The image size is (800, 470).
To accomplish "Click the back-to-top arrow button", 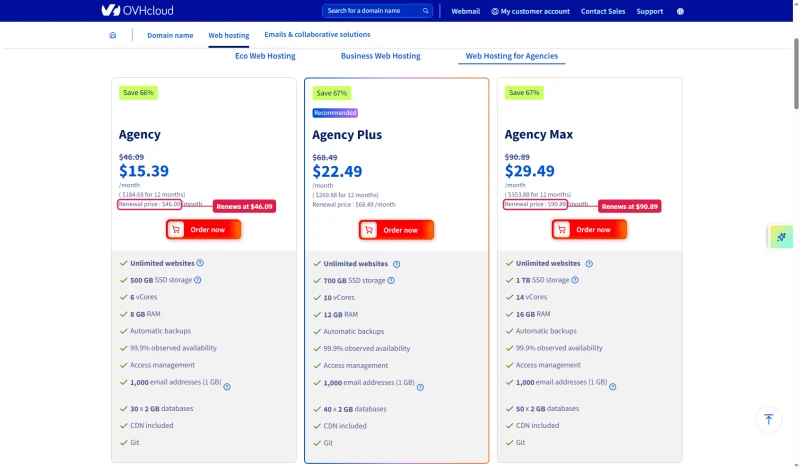I will pos(768,419).
